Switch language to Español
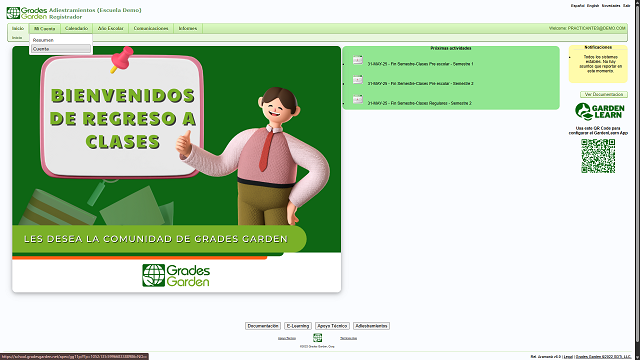The image size is (640, 360). 578,6
